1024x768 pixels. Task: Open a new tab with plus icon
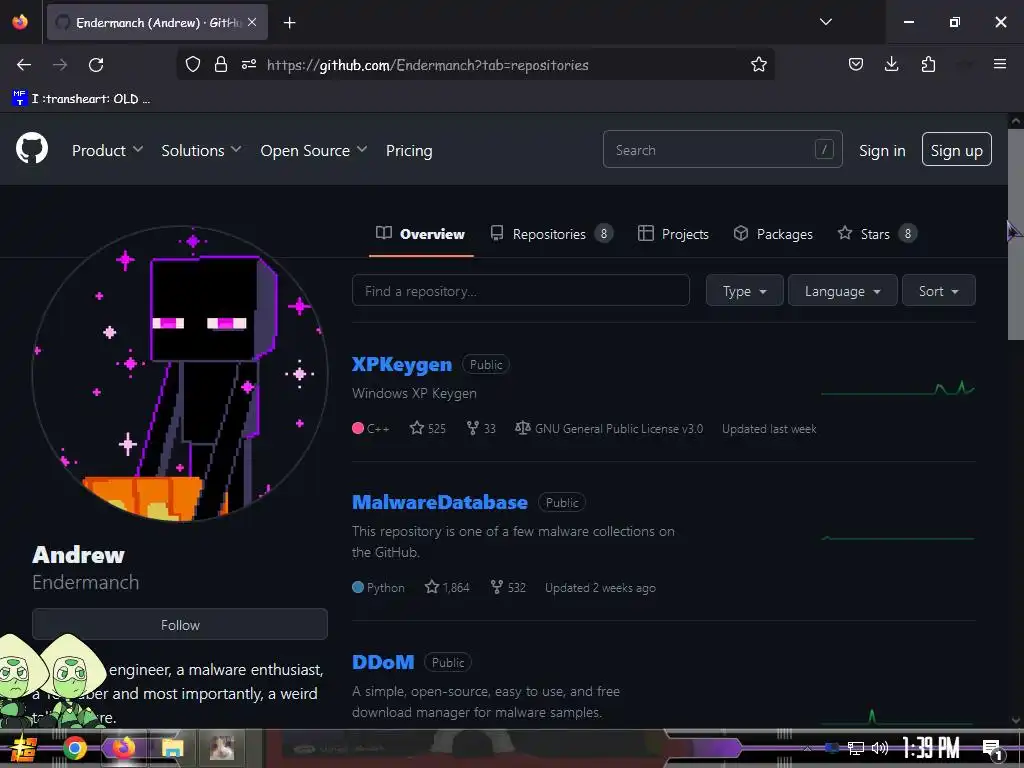click(289, 23)
